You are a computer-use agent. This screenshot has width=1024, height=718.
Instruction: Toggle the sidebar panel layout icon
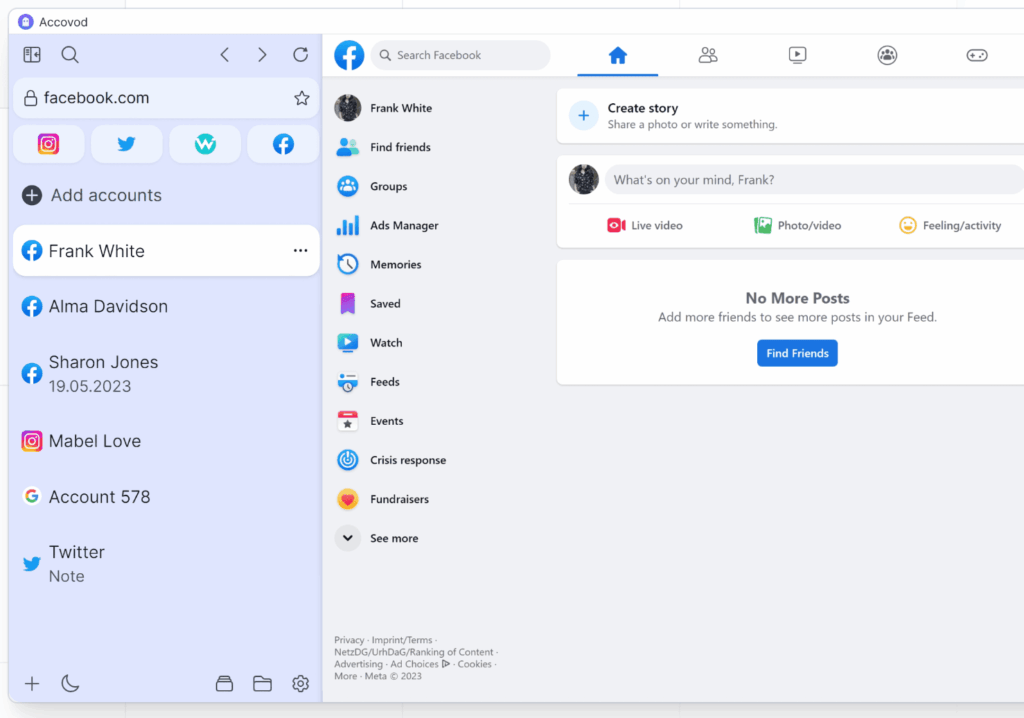coord(32,55)
